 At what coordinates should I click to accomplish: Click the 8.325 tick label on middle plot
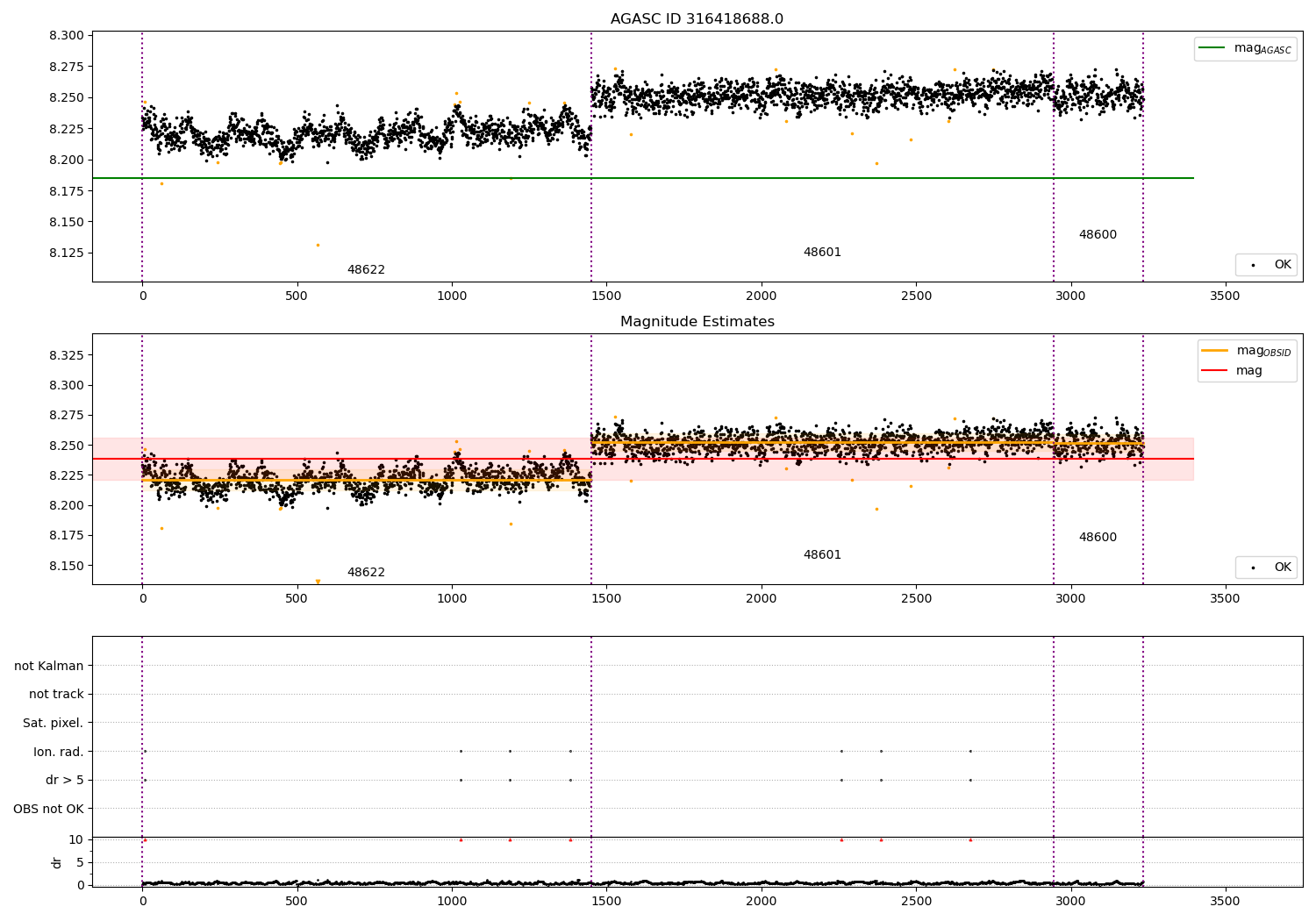click(x=66, y=355)
